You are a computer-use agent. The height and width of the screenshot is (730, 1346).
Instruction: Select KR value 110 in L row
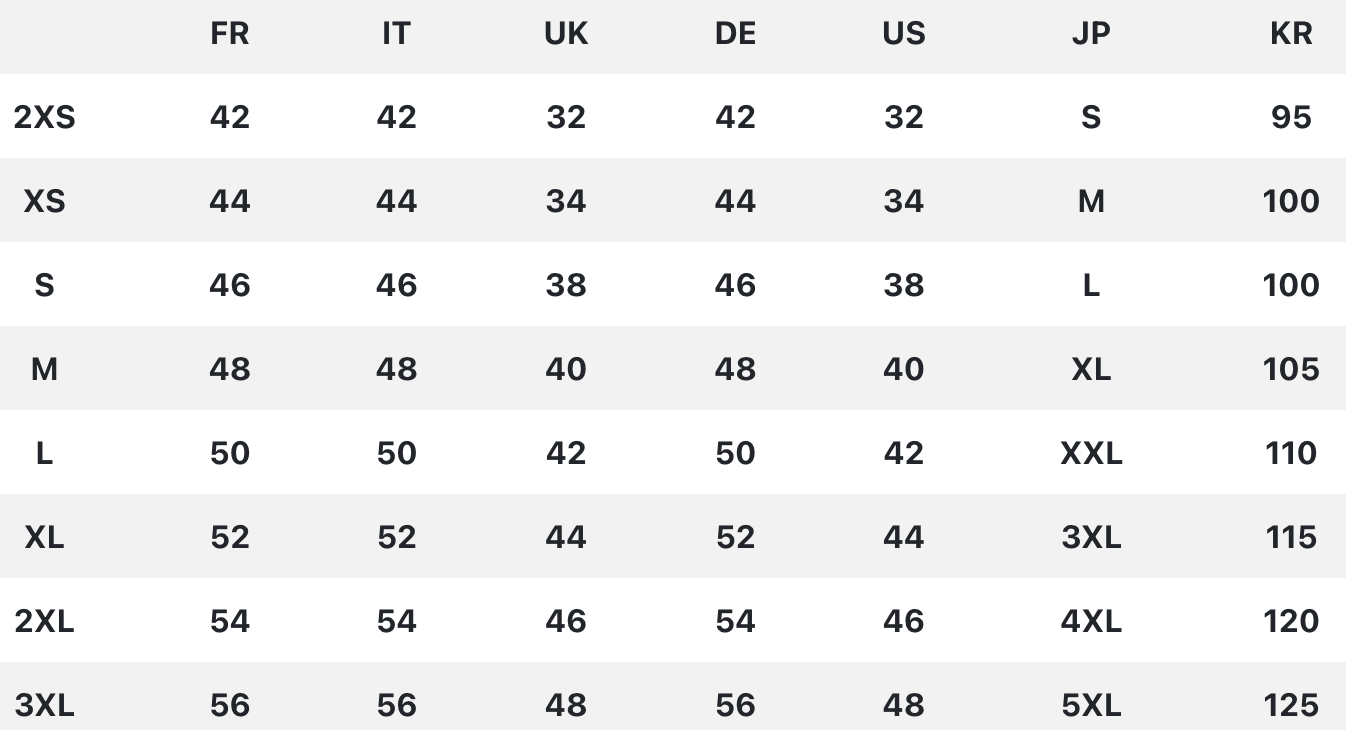pos(1291,454)
